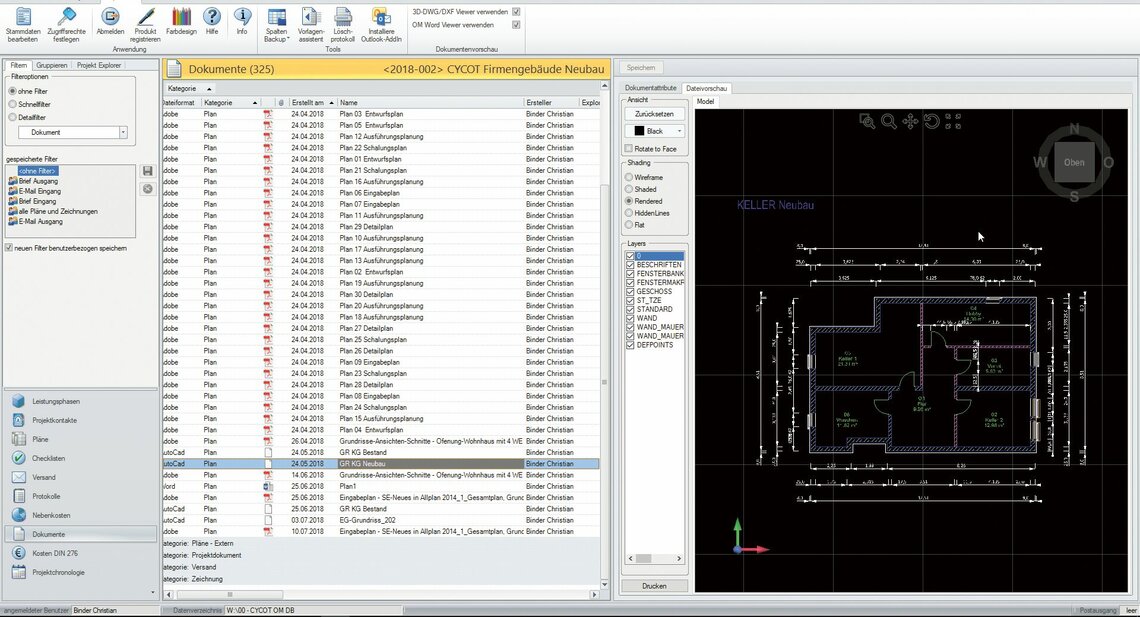This screenshot has height=617, width=1140.
Task: Save the current filter with disk icon
Action: point(148,171)
